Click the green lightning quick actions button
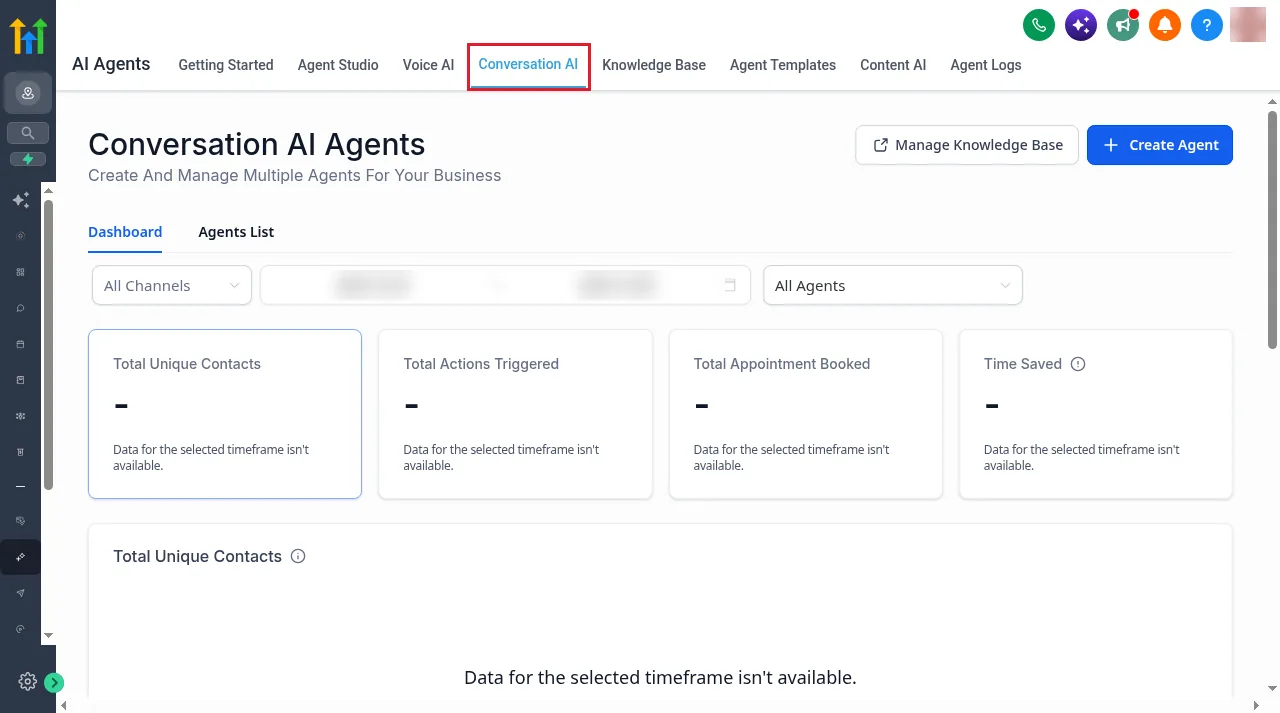This screenshot has height=713, width=1280. tap(28, 159)
